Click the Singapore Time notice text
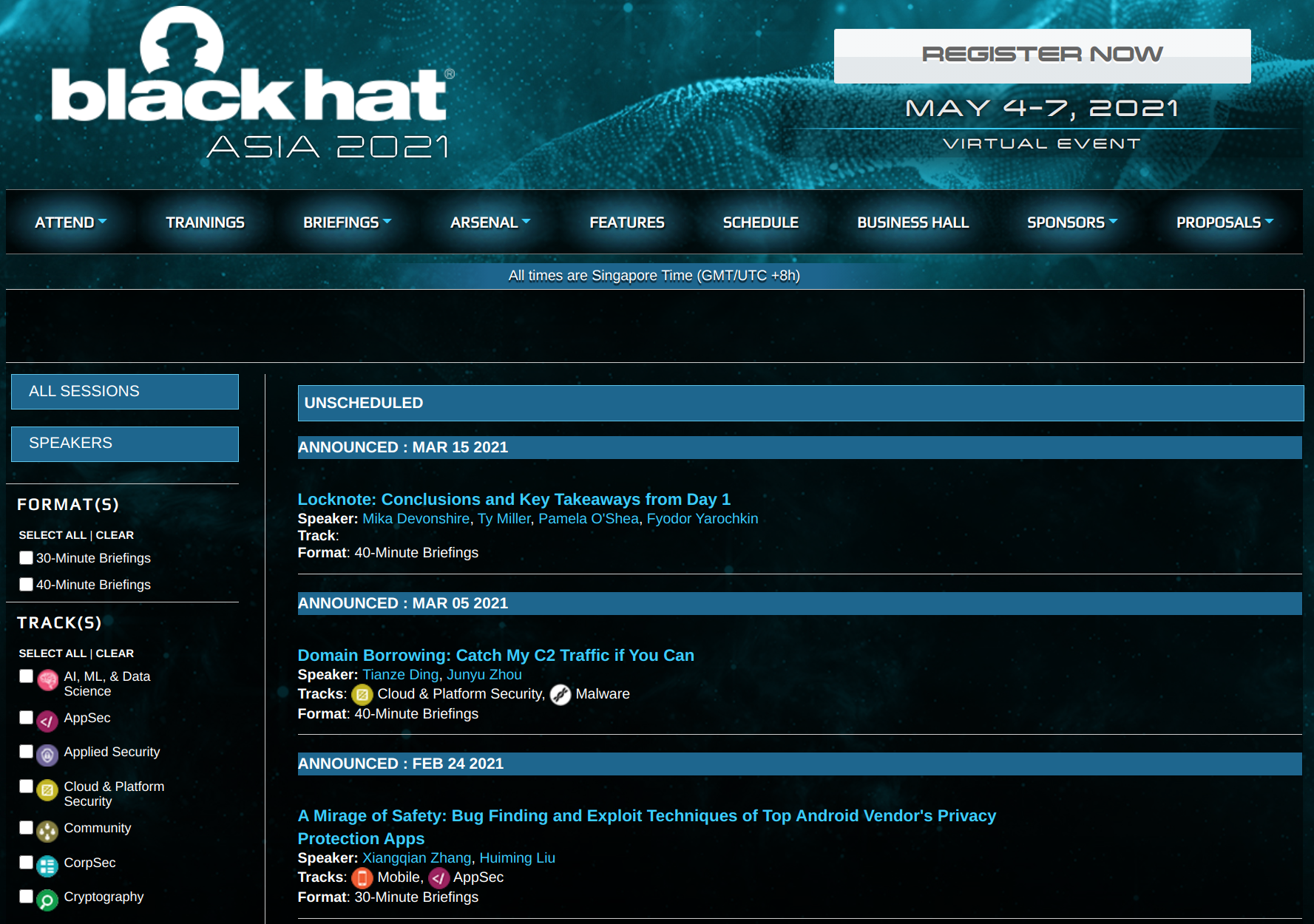Image resolution: width=1314 pixels, height=924 pixels. pos(654,276)
